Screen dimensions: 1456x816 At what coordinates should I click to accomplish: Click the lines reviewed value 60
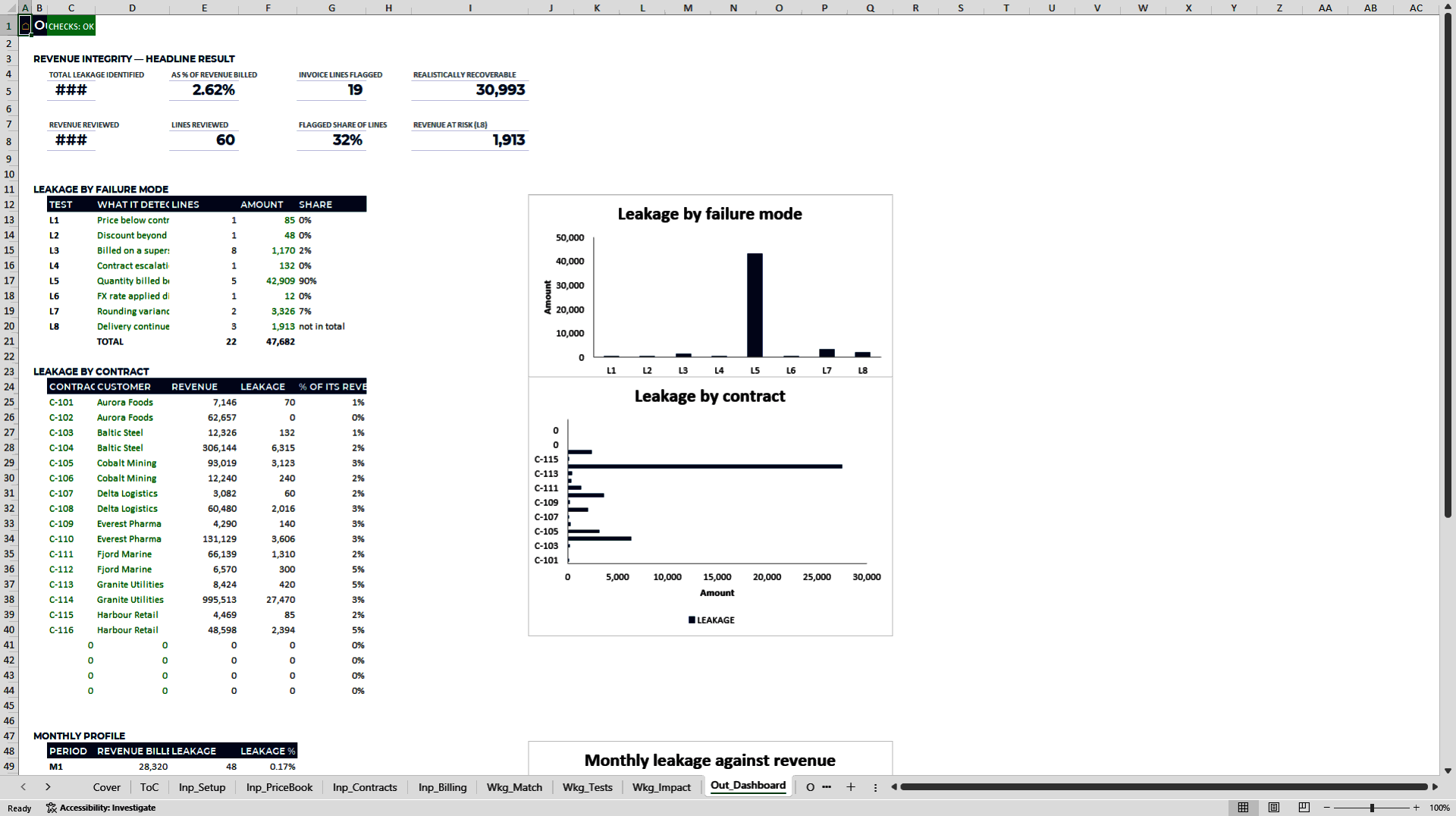point(204,140)
